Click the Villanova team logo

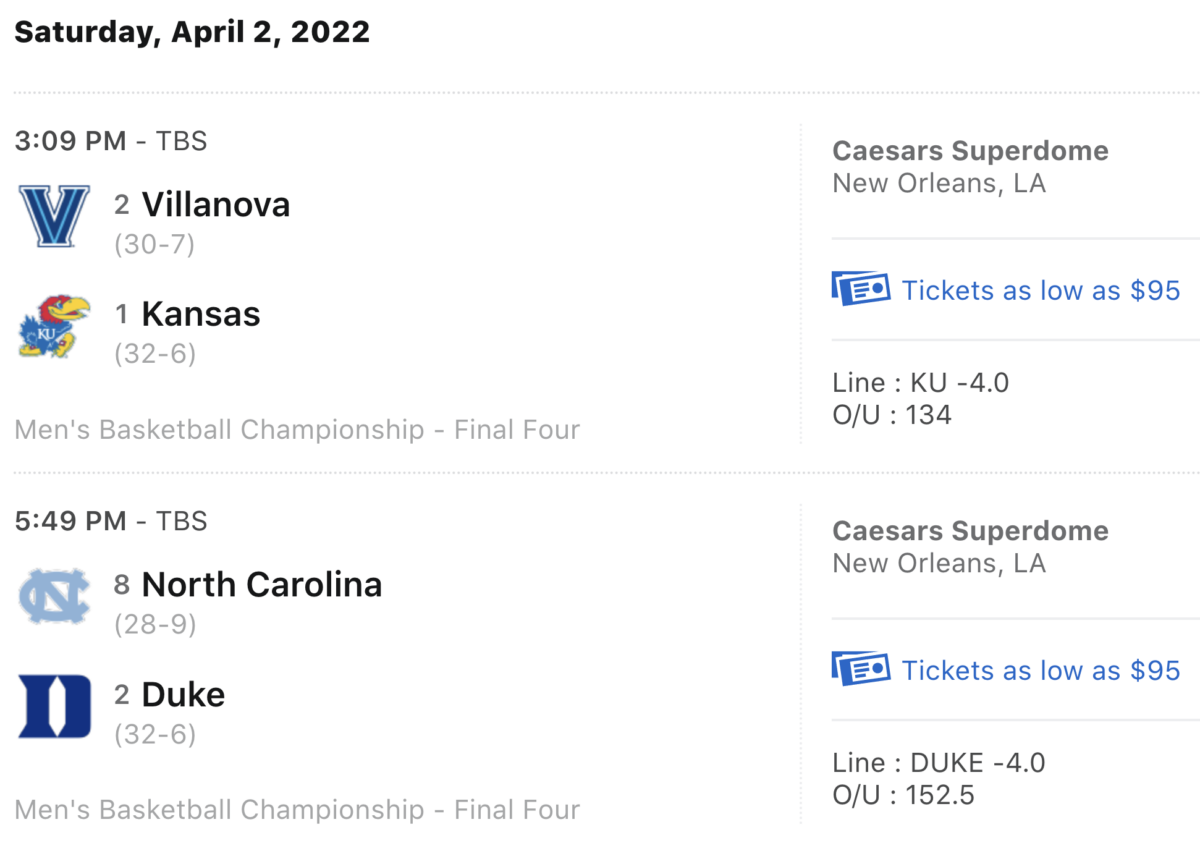tap(55, 216)
